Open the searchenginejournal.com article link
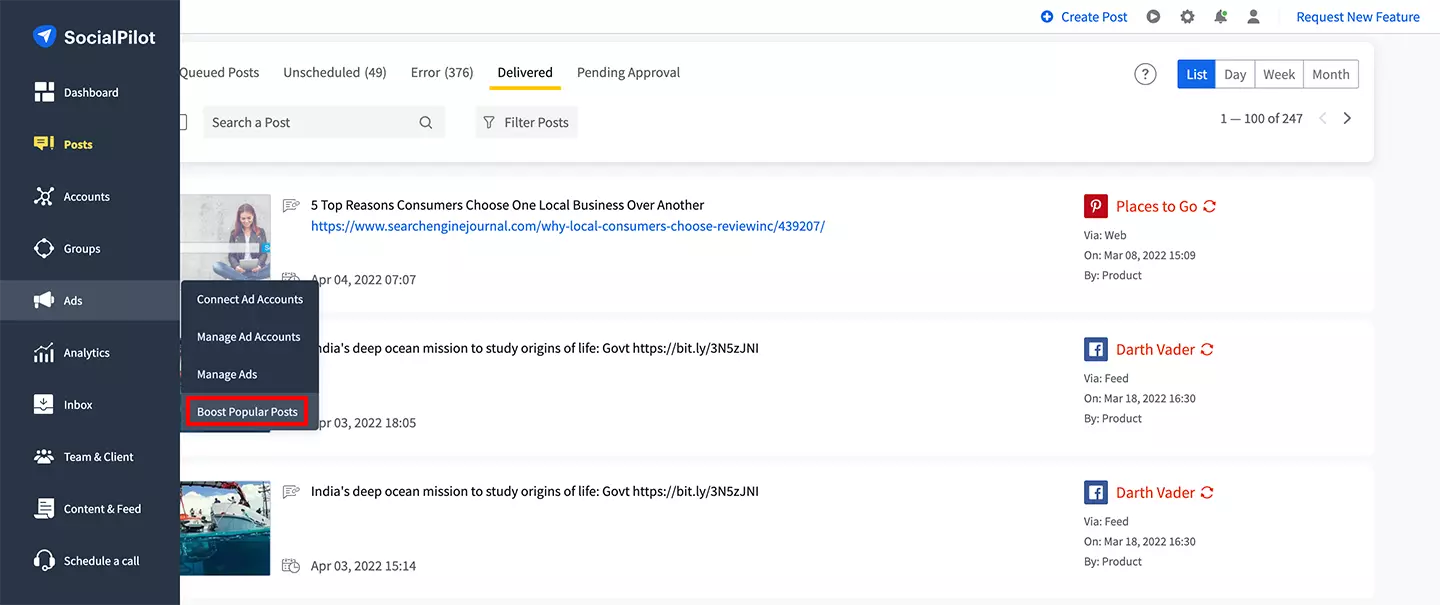The height and width of the screenshot is (605, 1440). click(568, 226)
